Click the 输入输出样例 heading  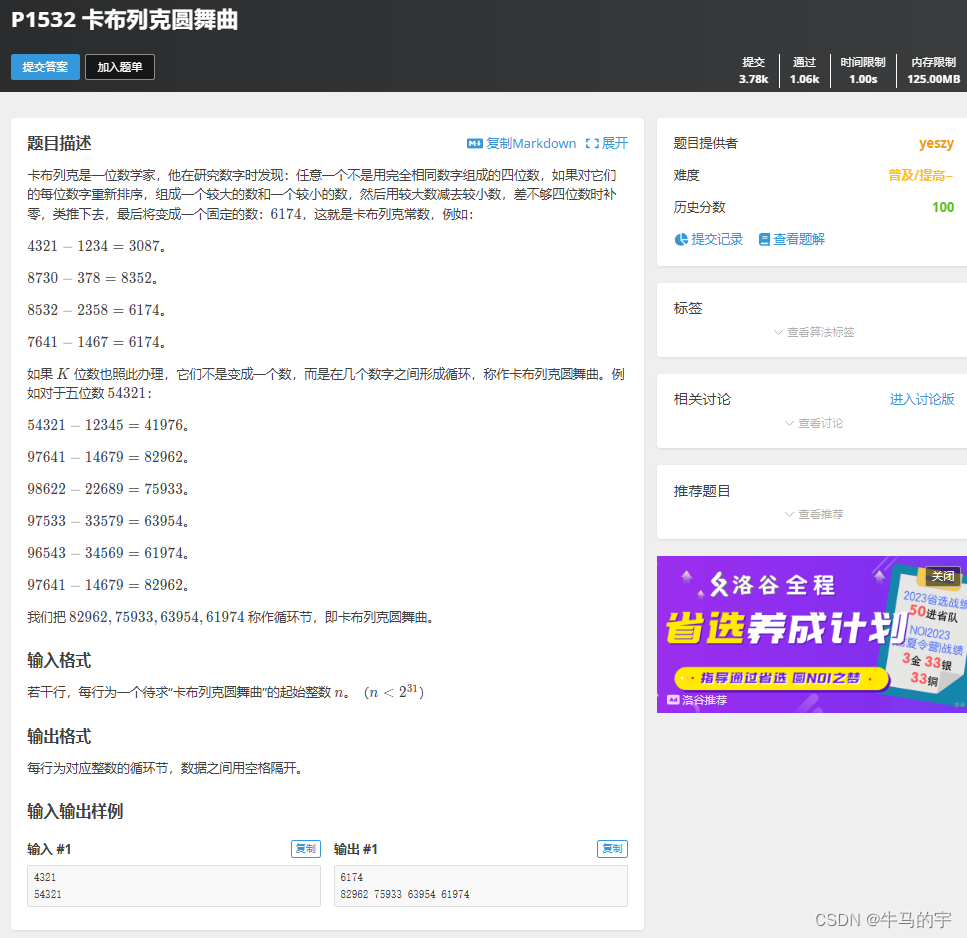(x=75, y=812)
